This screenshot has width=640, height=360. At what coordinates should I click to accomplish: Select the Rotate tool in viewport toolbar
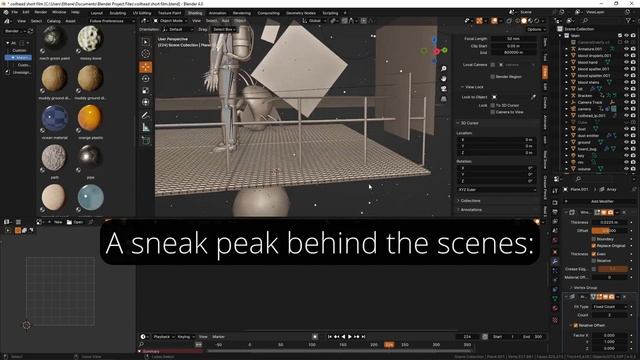pyautogui.click(x=146, y=79)
